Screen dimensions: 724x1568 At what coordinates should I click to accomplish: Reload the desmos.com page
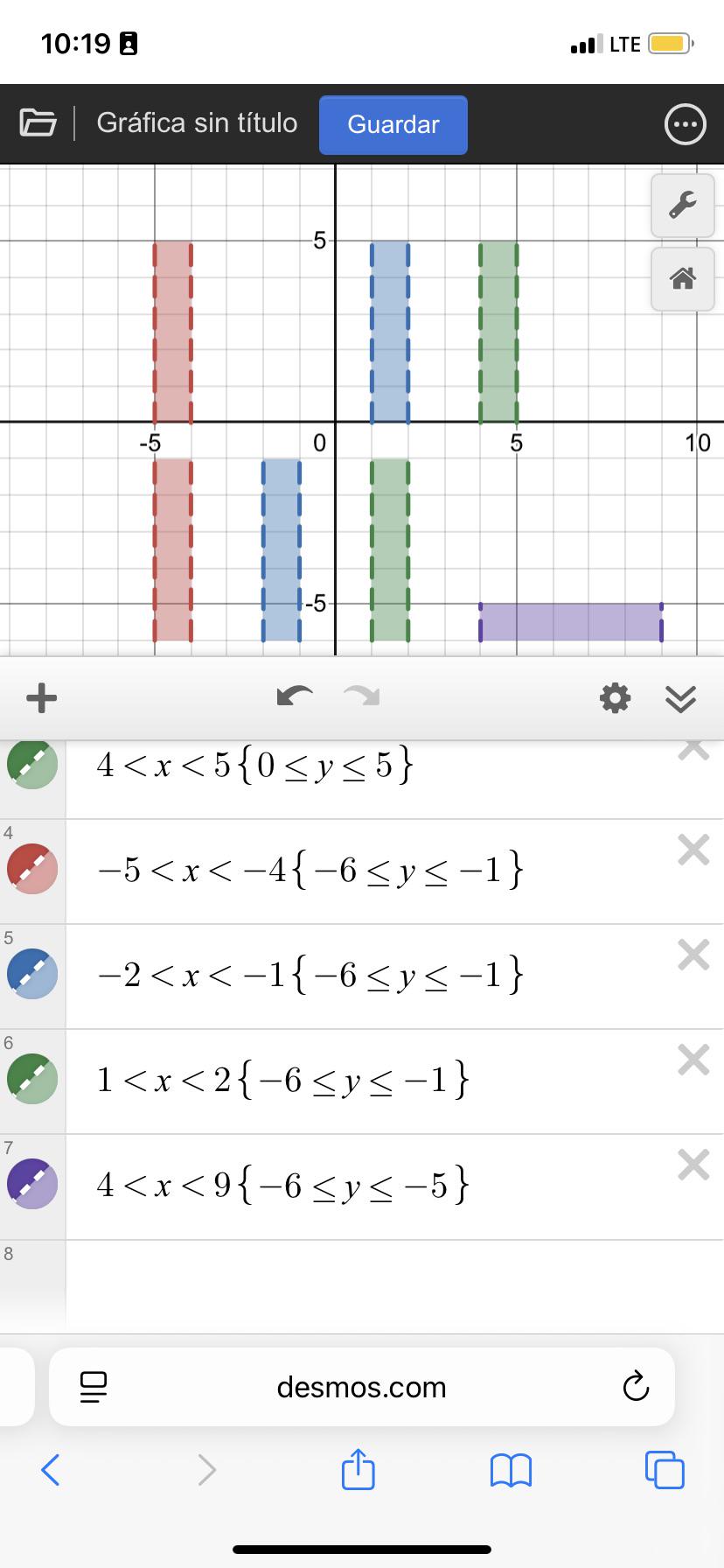pos(636,1387)
